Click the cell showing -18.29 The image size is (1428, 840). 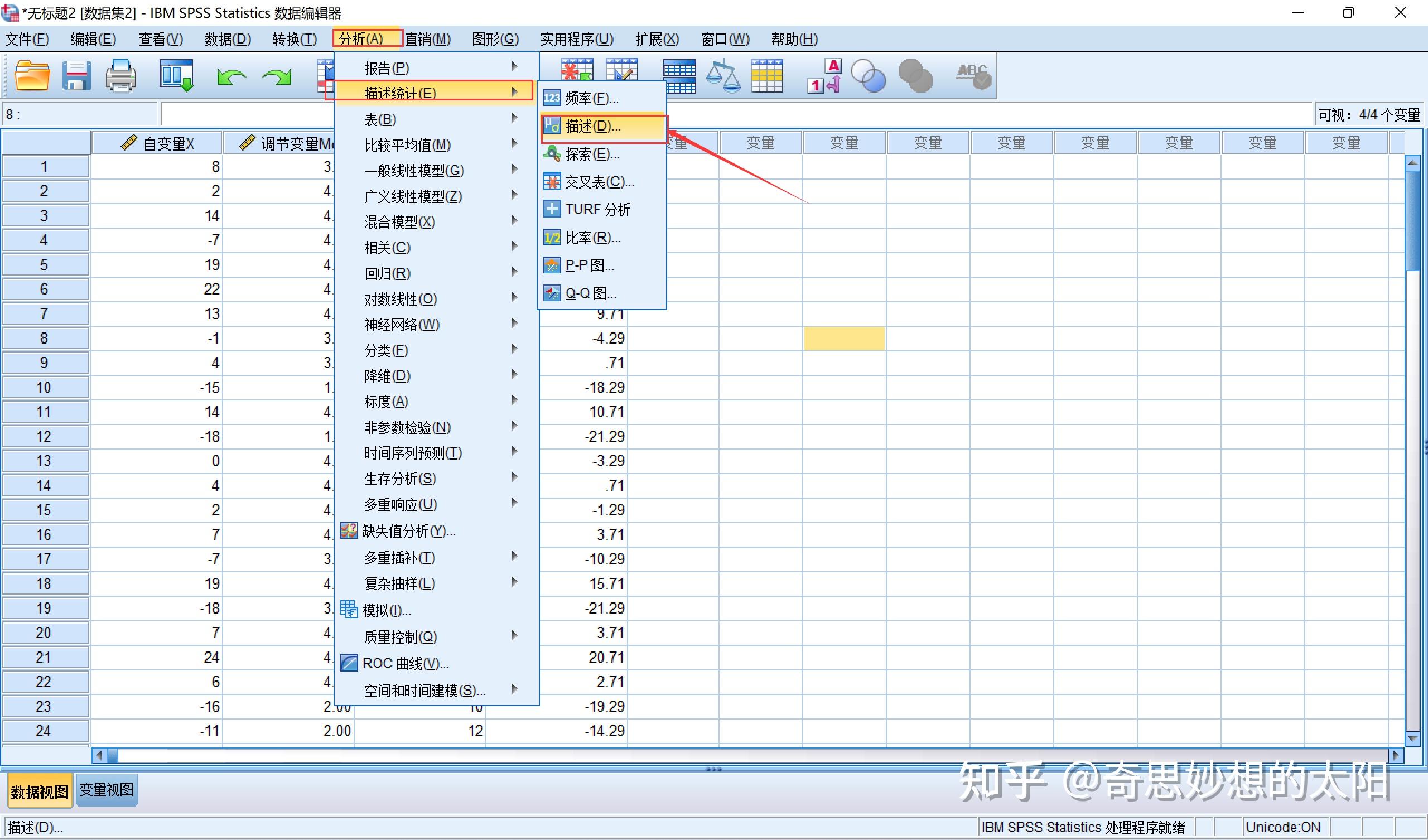point(584,387)
